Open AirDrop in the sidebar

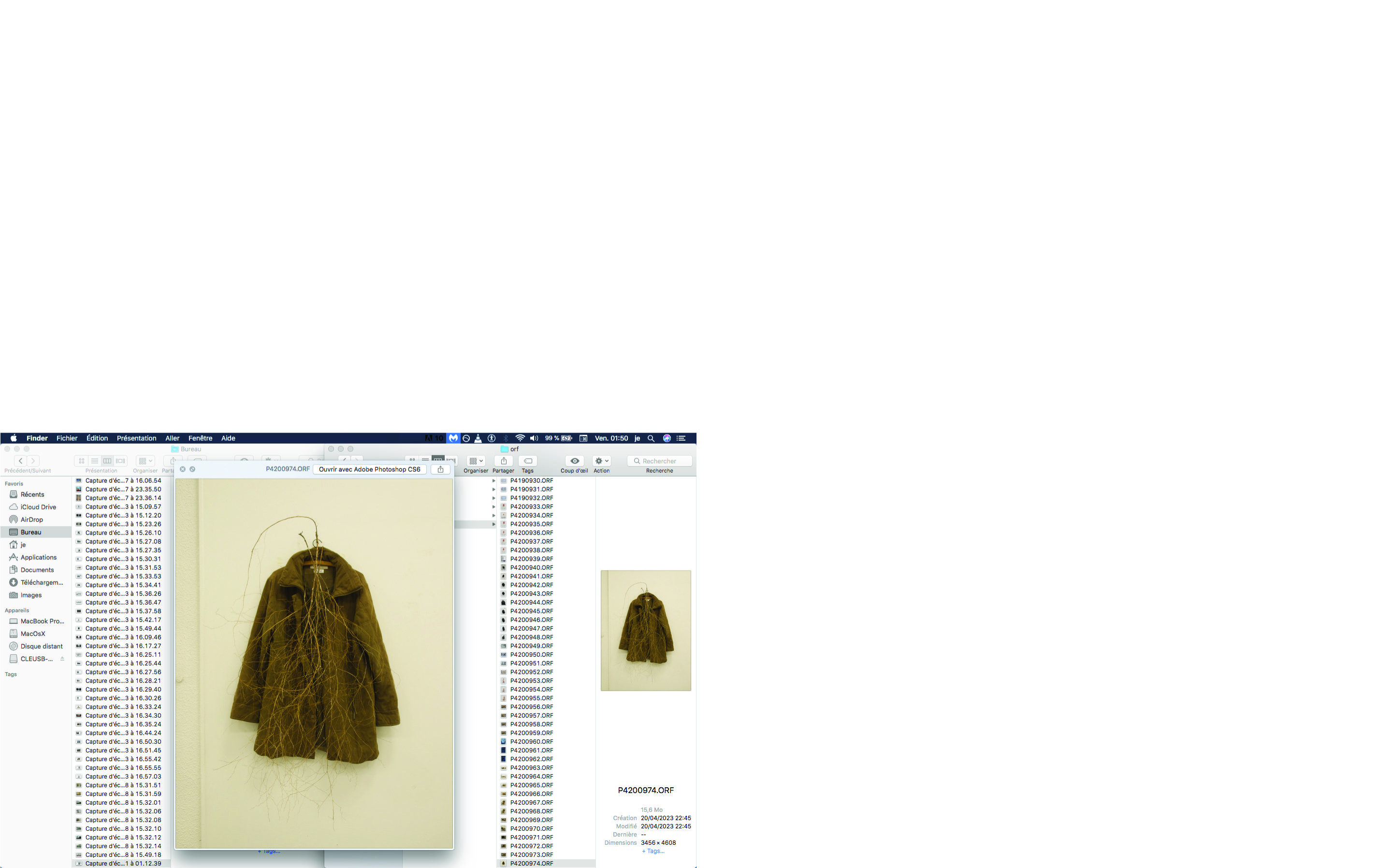pos(31,520)
